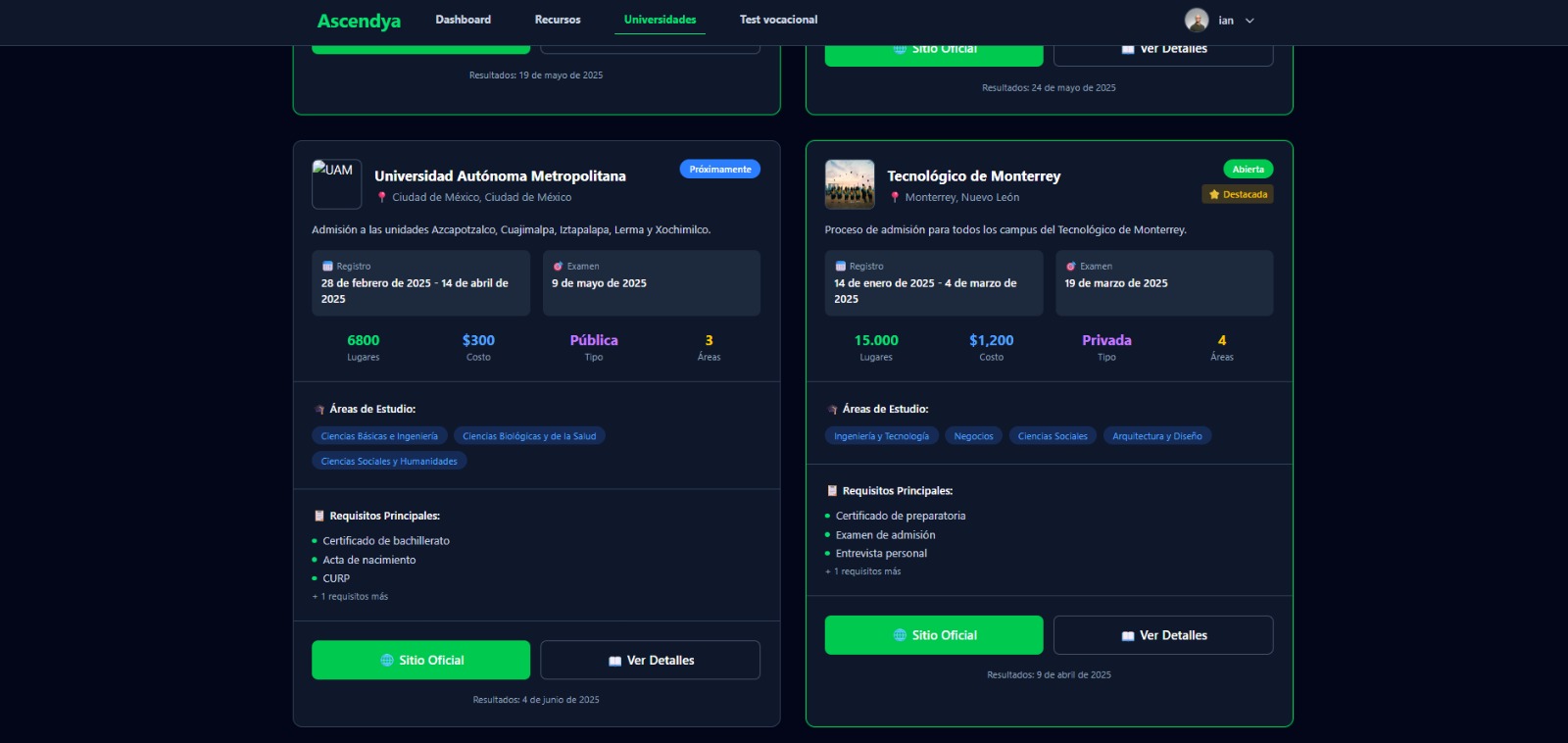Select the Ciencias Biológicas y de la Salud tag
1568x743 pixels.
click(x=529, y=436)
